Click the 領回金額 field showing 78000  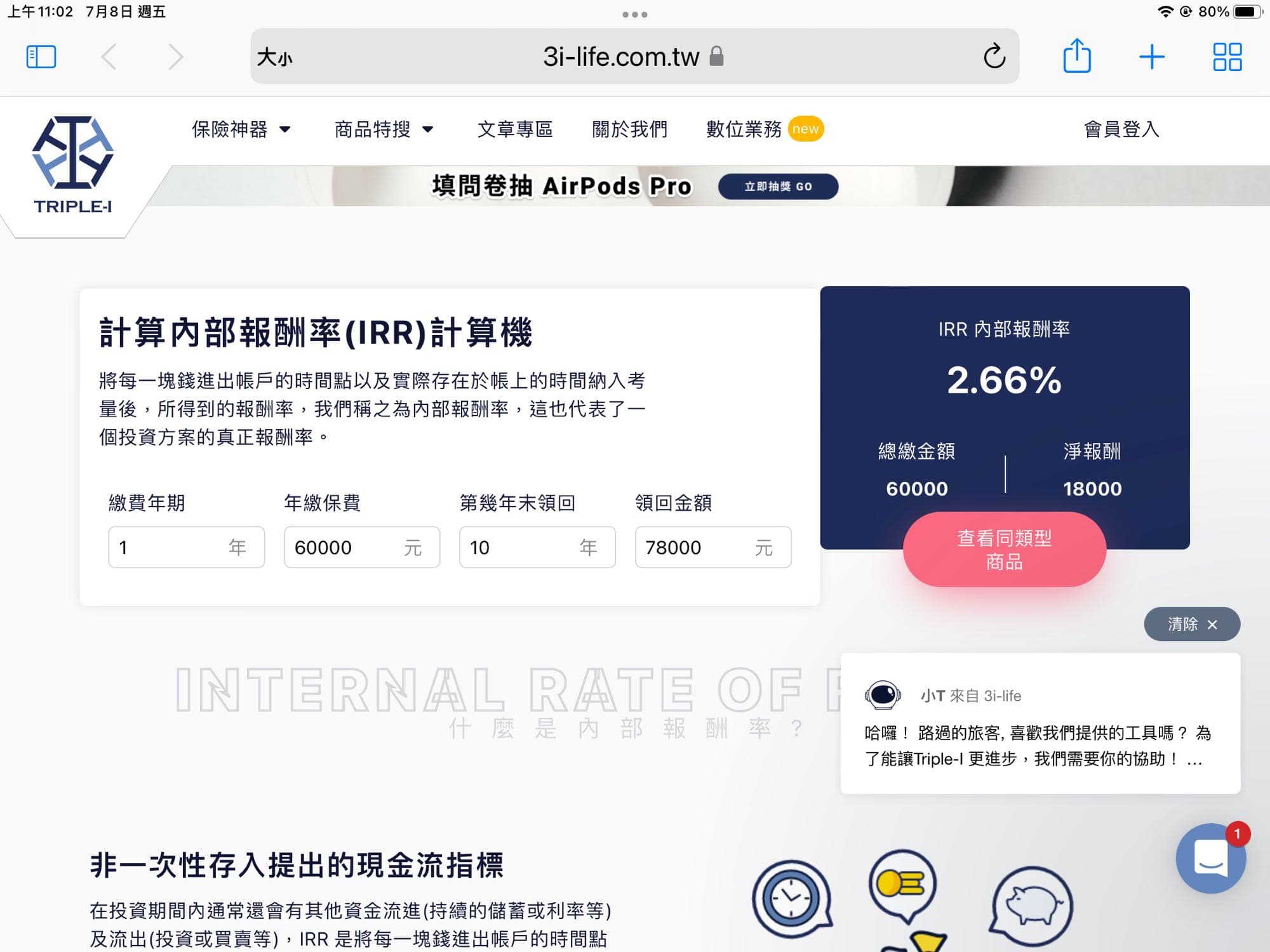(x=712, y=547)
